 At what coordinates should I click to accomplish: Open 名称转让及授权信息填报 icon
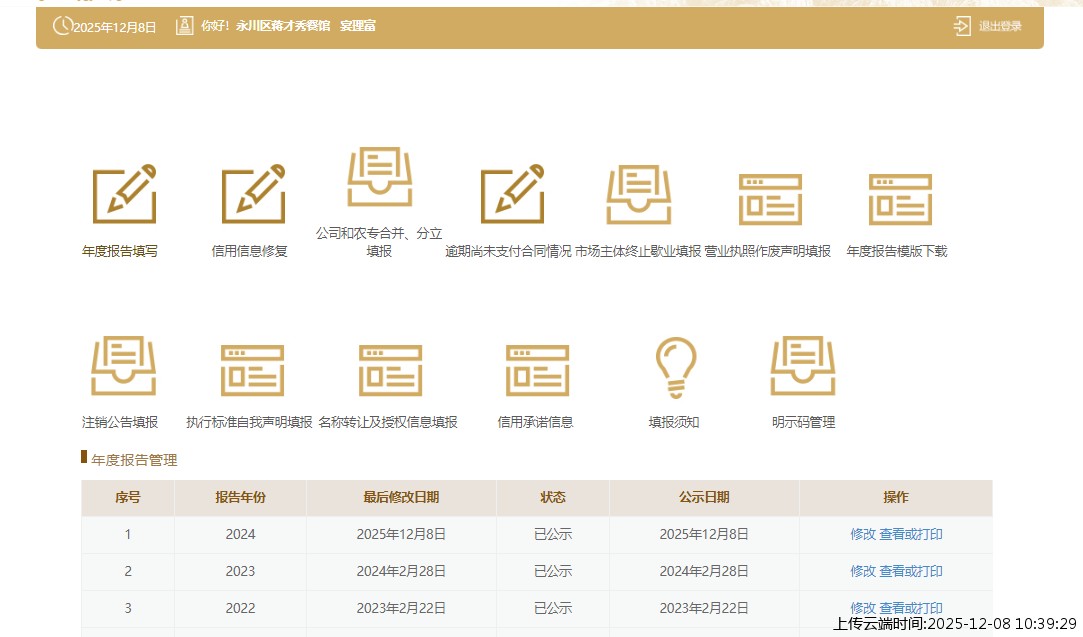pyautogui.click(x=390, y=370)
